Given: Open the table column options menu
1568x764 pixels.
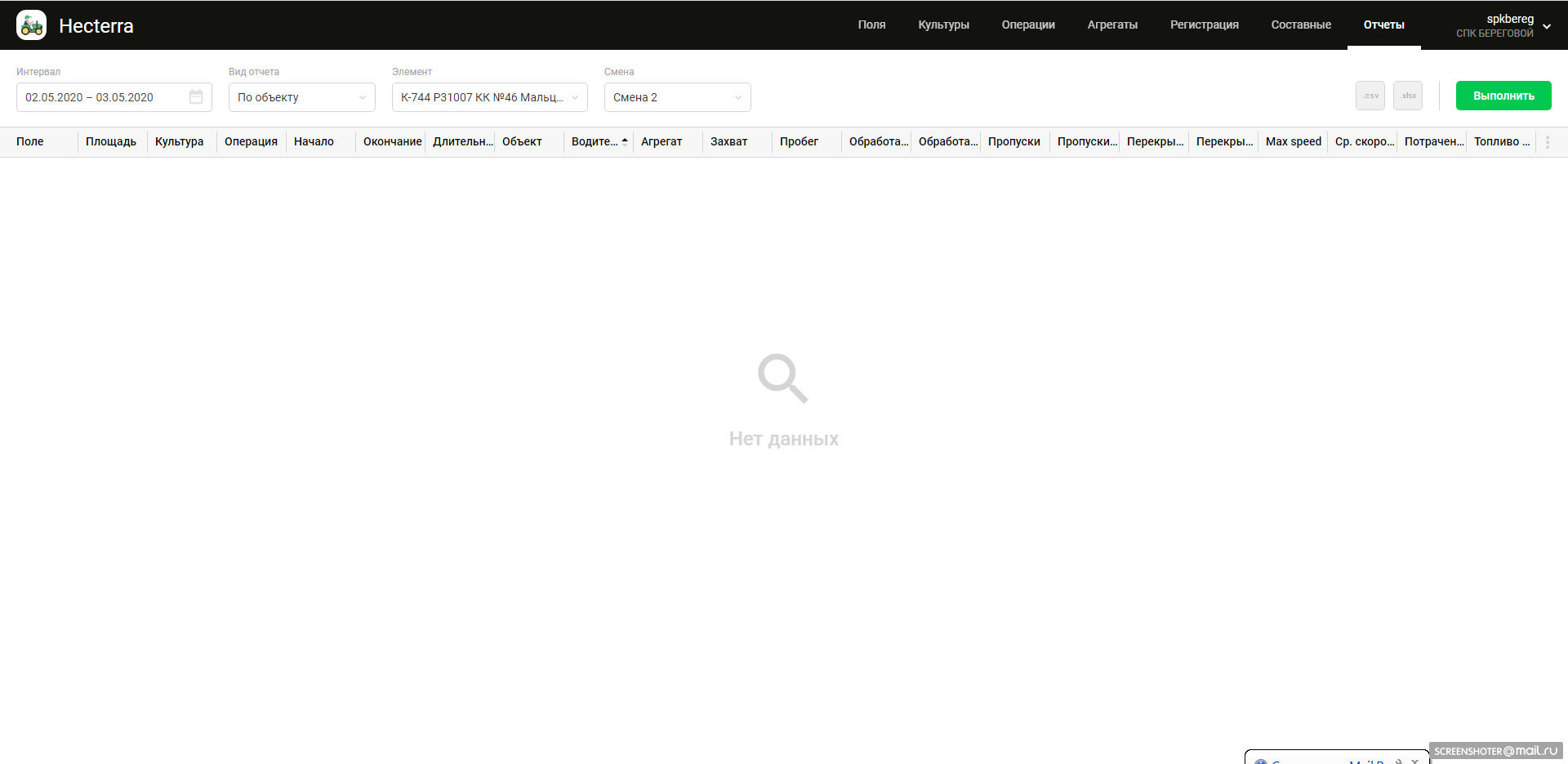Looking at the screenshot, I should [x=1547, y=142].
